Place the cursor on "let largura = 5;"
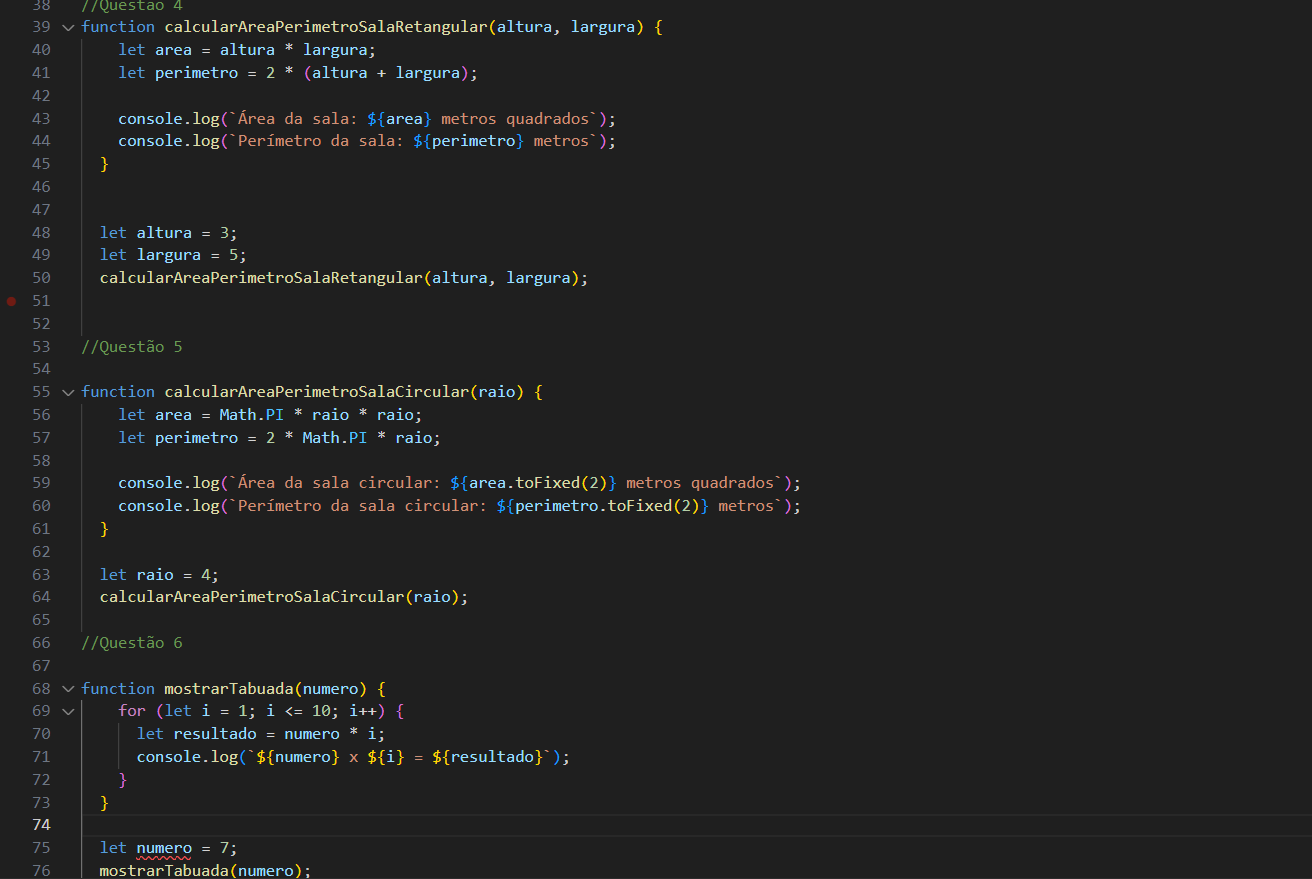The width and height of the screenshot is (1312, 879). pyautogui.click(x=173, y=255)
